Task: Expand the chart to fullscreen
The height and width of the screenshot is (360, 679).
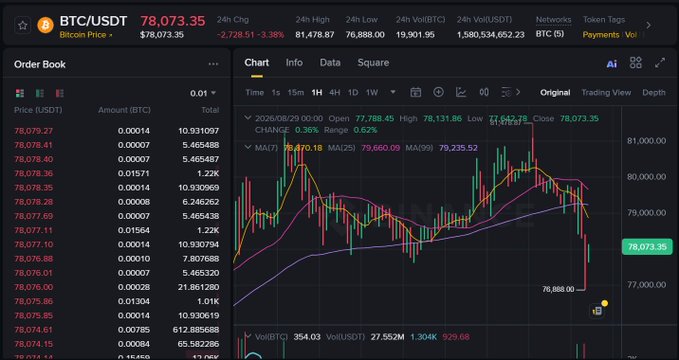Action: click(x=660, y=63)
